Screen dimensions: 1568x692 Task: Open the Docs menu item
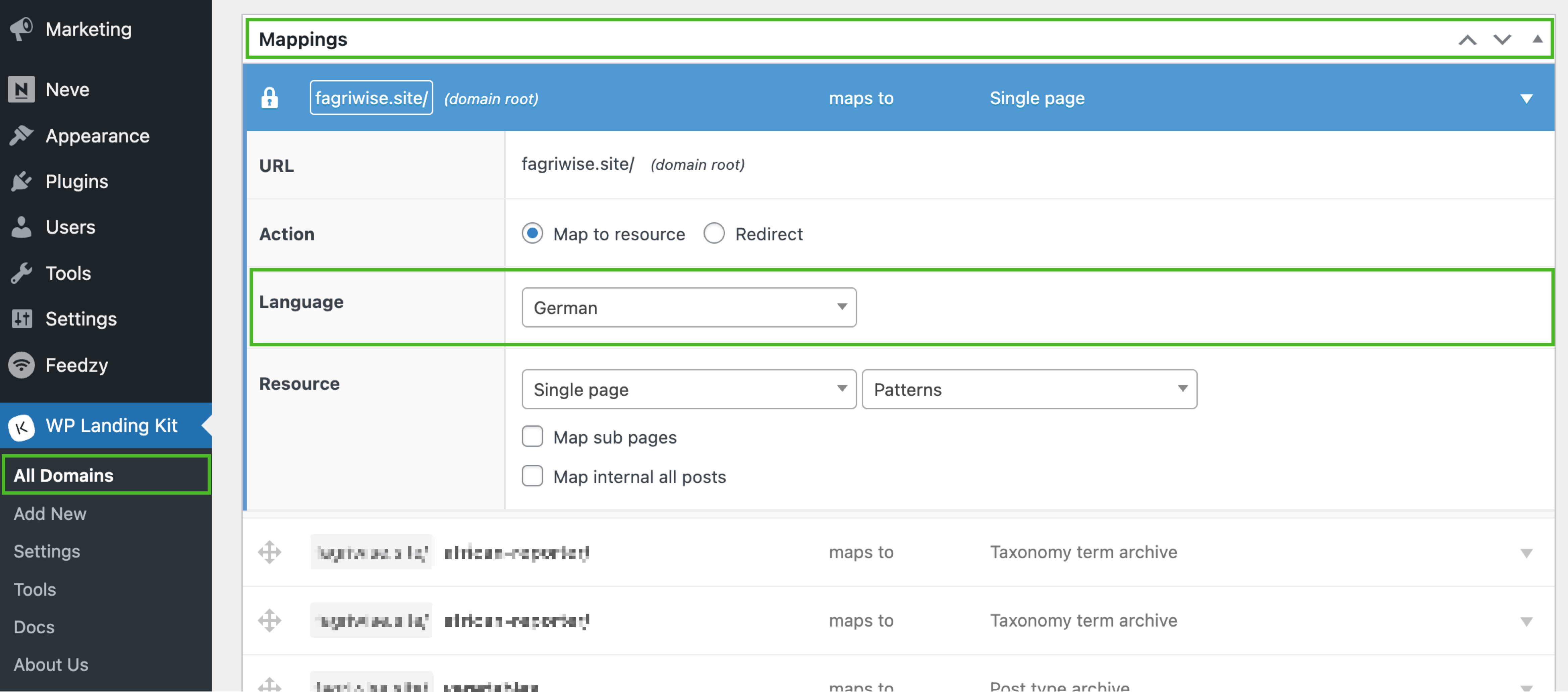(34, 626)
